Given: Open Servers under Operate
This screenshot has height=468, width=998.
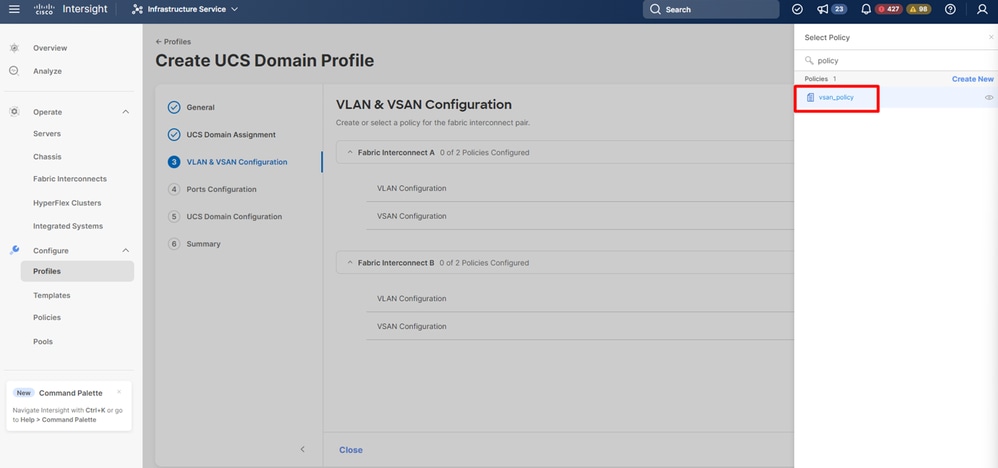Looking at the screenshot, I should [46, 134].
